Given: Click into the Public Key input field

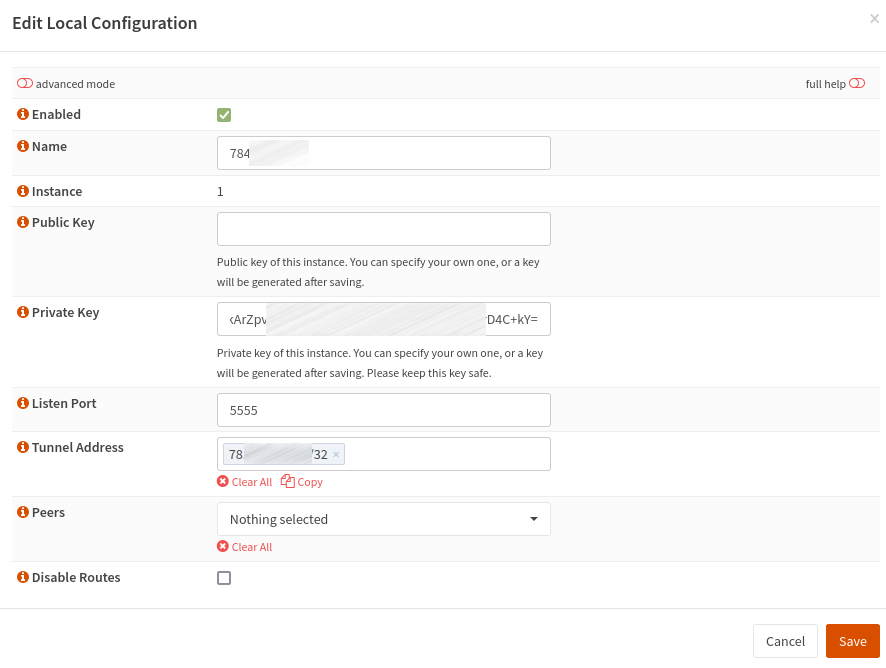Looking at the screenshot, I should pos(383,229).
